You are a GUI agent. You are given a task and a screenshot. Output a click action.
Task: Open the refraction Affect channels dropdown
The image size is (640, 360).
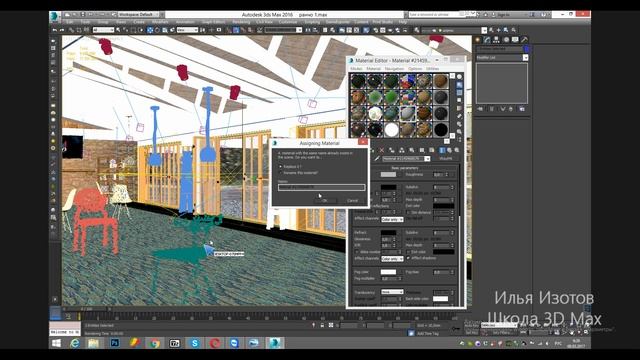[x=392, y=259]
